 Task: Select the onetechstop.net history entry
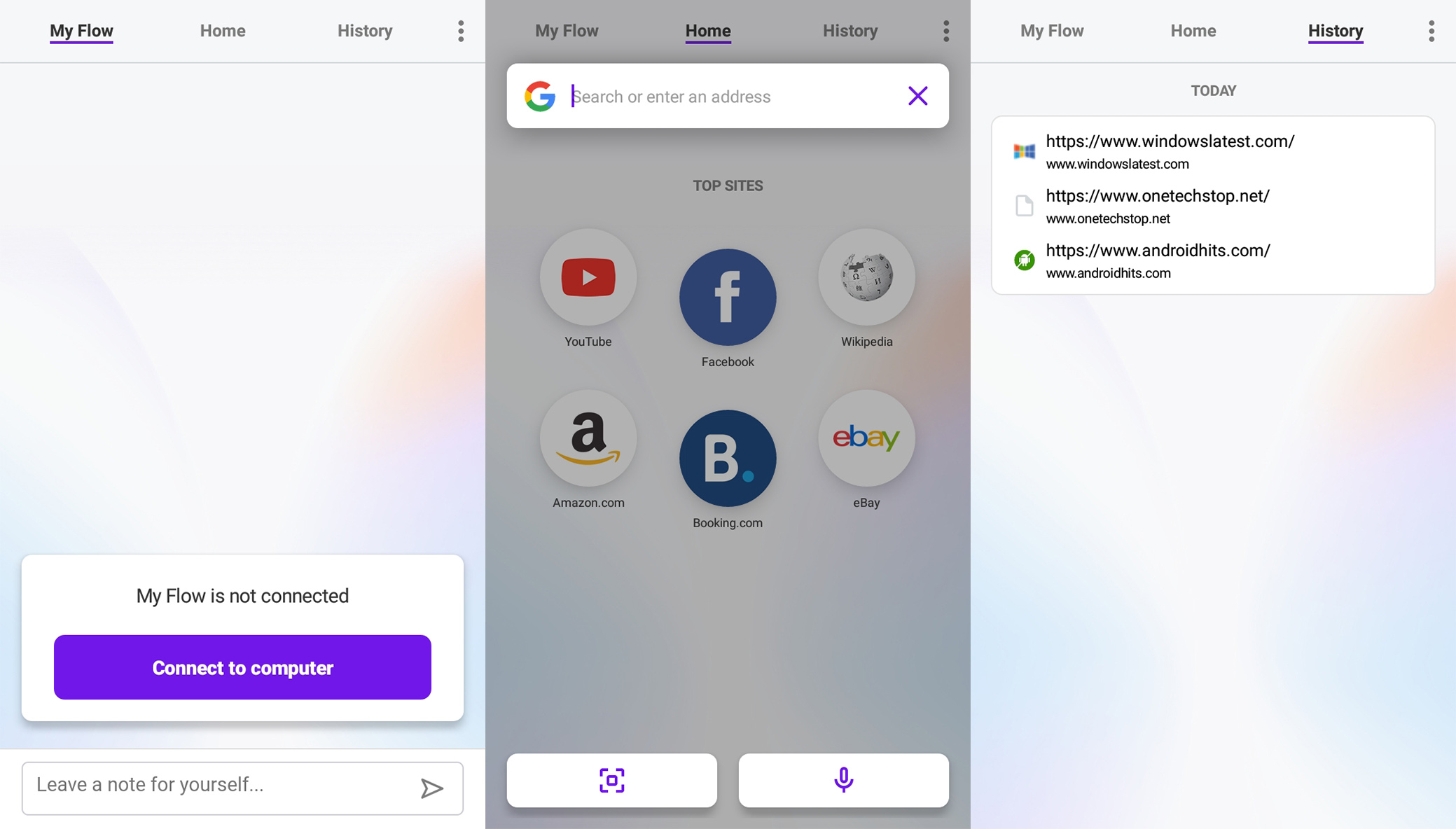click(1213, 205)
